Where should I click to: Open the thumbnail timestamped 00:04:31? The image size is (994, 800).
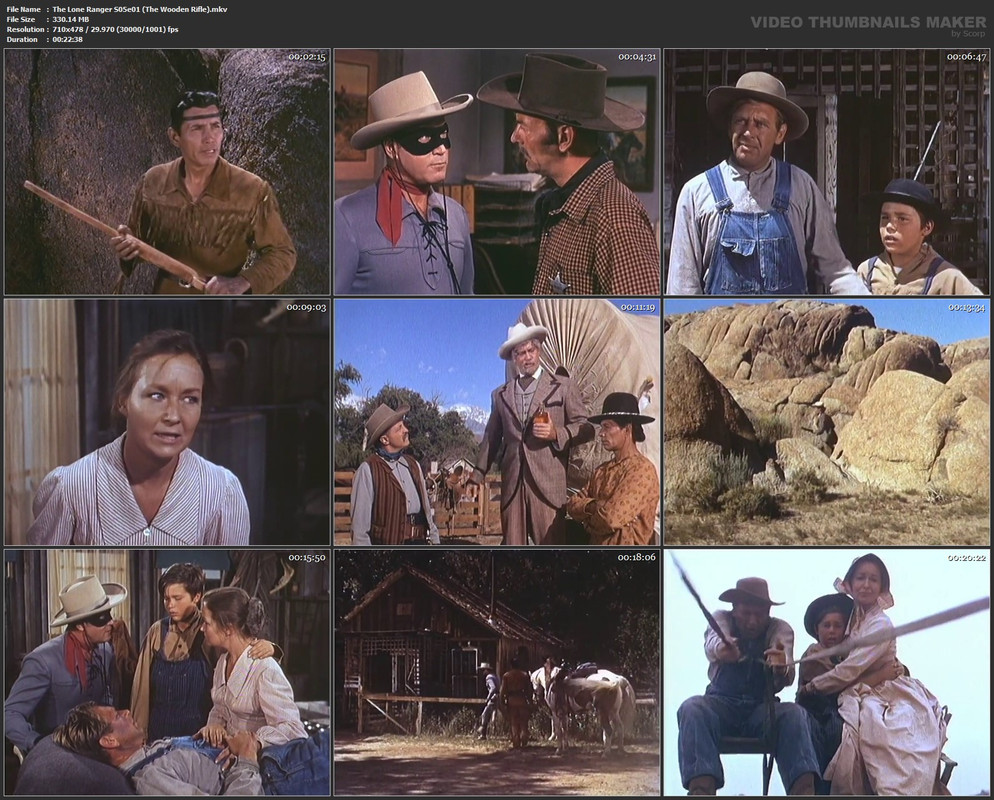[497, 172]
